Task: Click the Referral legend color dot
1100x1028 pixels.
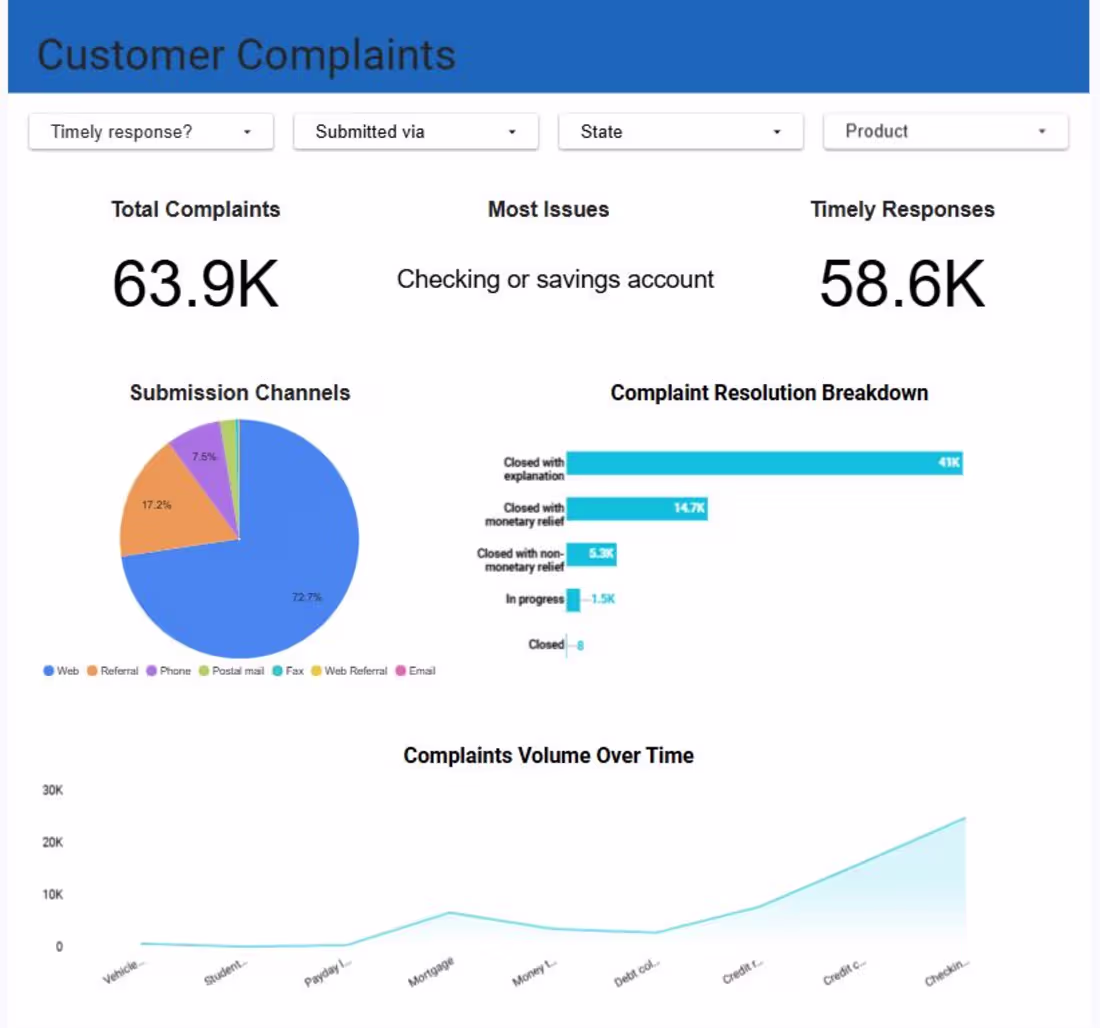Action: coord(91,670)
